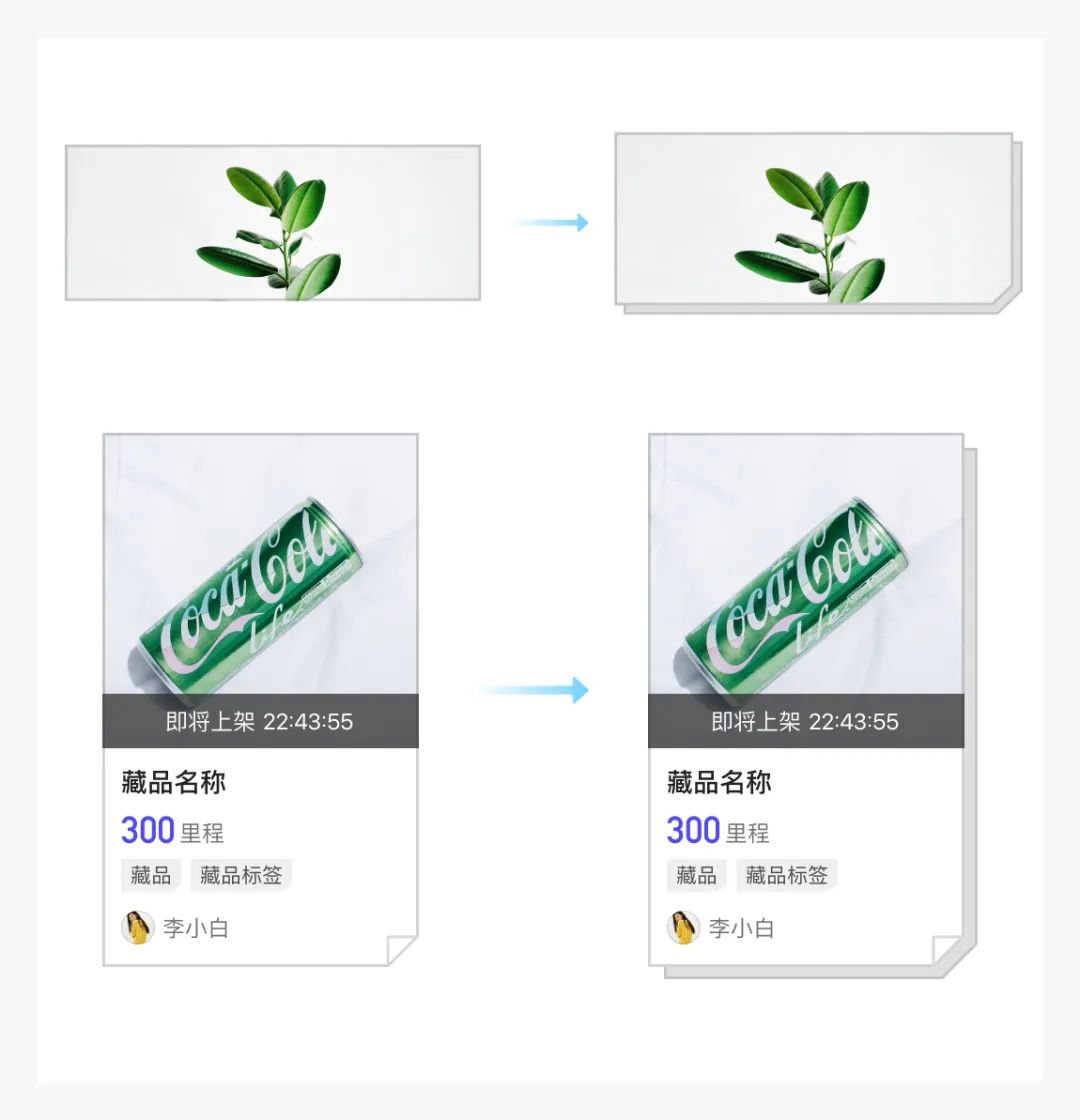Screen dimensions: 1080x1120
Task: Open 李小白 avatar on right card
Action: (684, 928)
